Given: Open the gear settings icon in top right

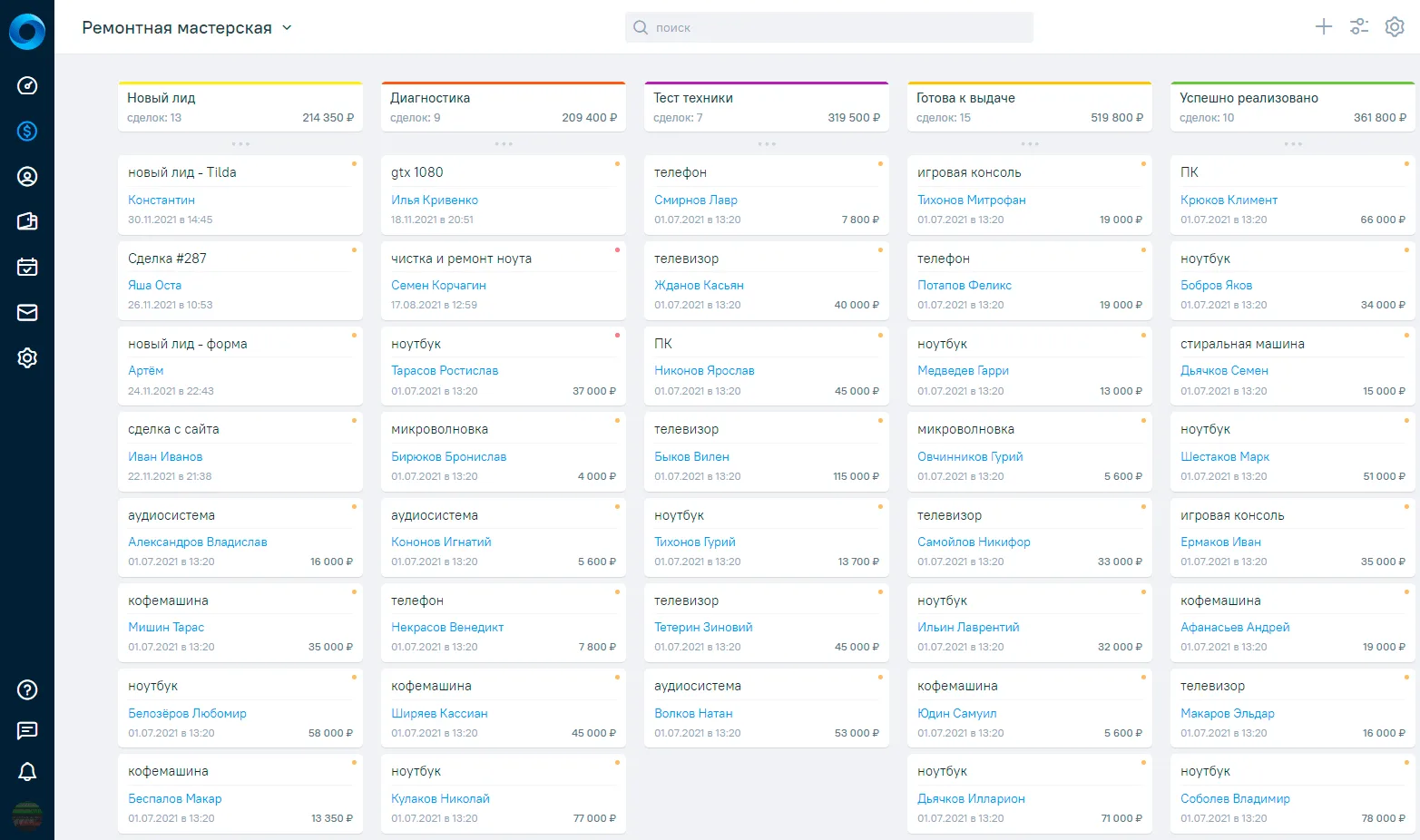Looking at the screenshot, I should coord(1395,26).
